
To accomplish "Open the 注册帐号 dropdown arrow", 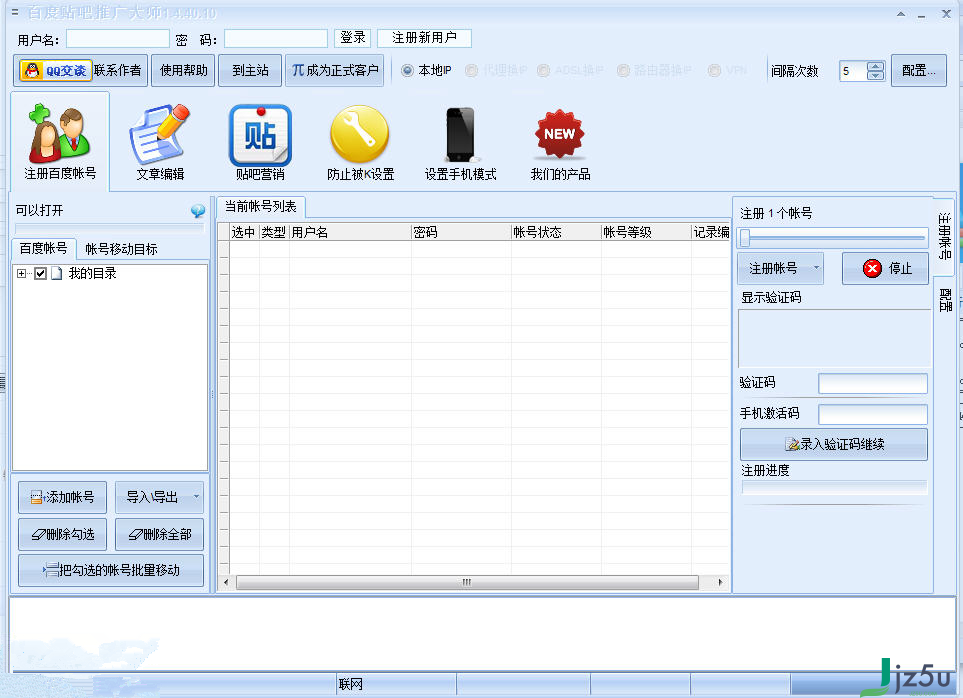I will (816, 268).
